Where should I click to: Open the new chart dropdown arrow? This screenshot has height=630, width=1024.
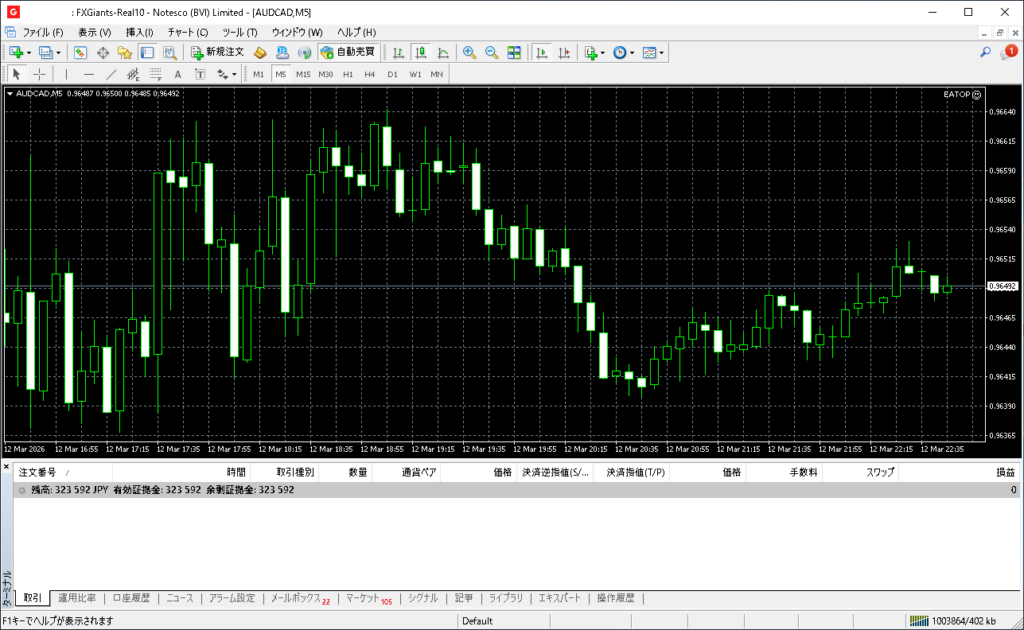pos(29,52)
